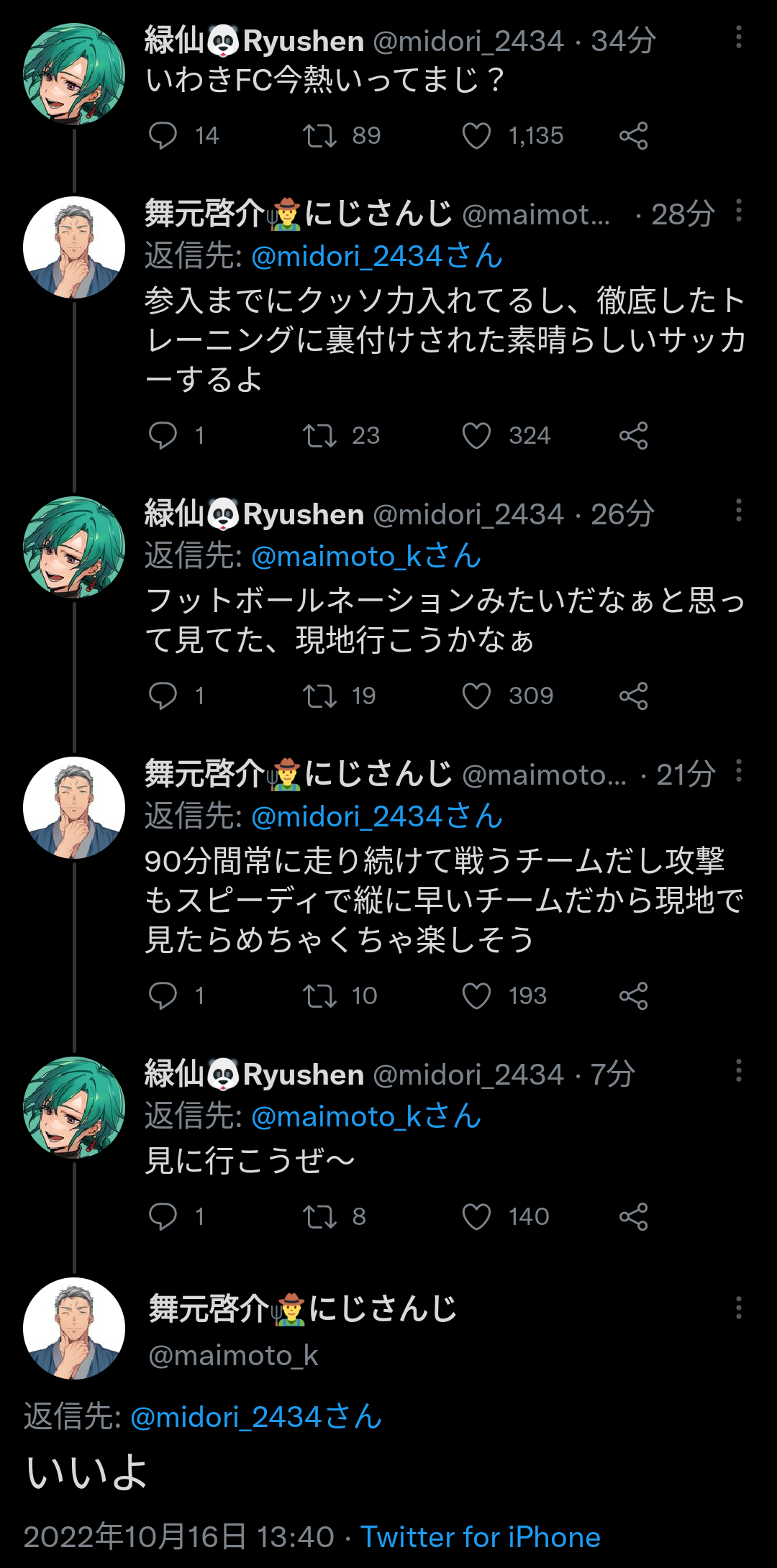Open the 2022年10月16日 13:40 timestamp
The height and width of the screenshot is (1568, 777).
click(x=178, y=1537)
